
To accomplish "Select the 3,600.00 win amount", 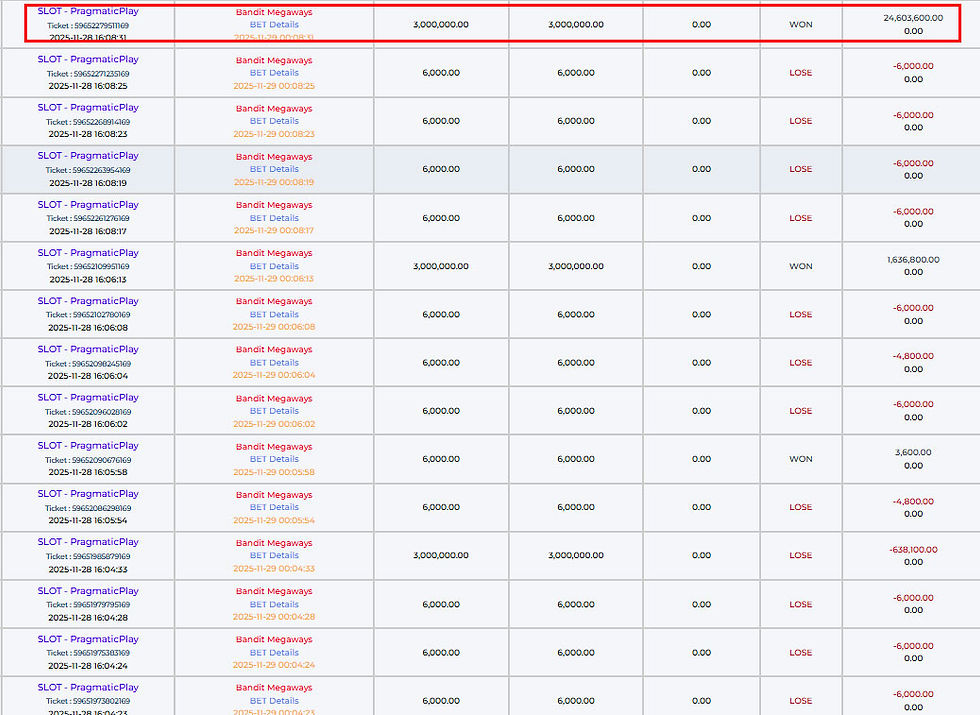I will (913, 452).
